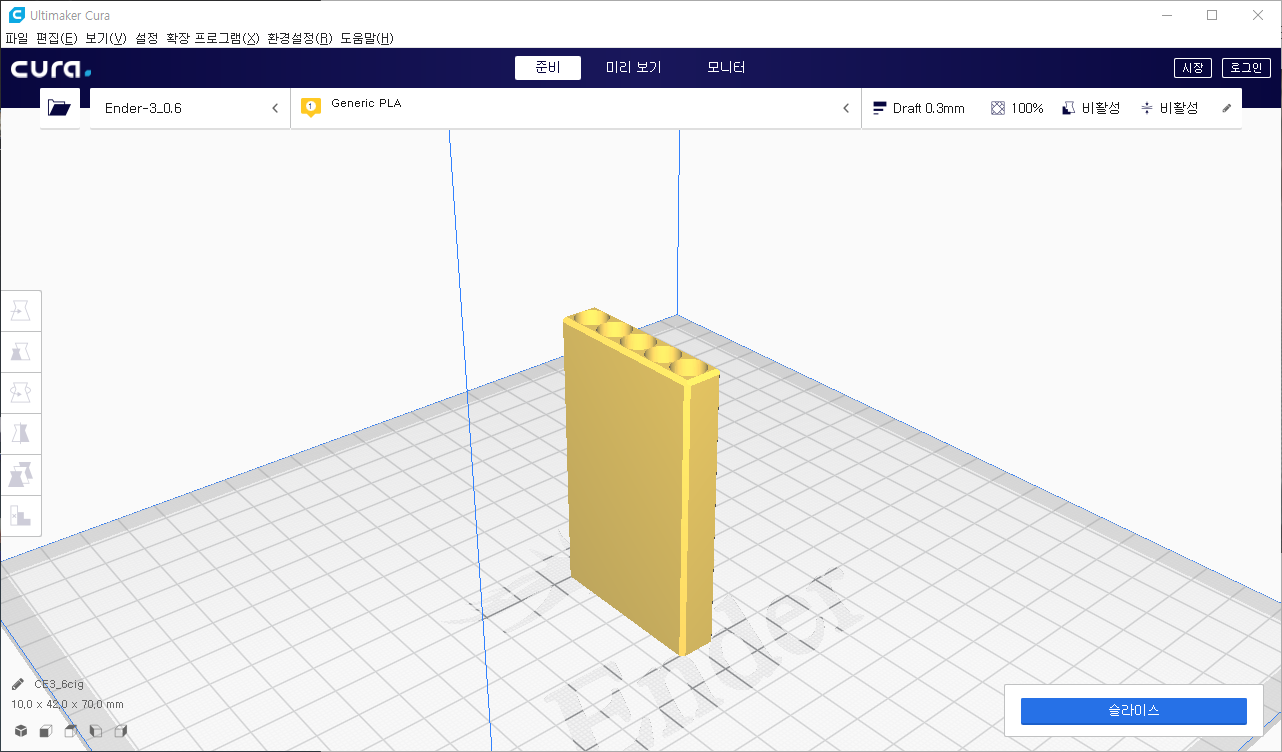This screenshot has height=752, width=1282.
Task: Click the extruder 1 material badge
Action: pyautogui.click(x=311, y=107)
